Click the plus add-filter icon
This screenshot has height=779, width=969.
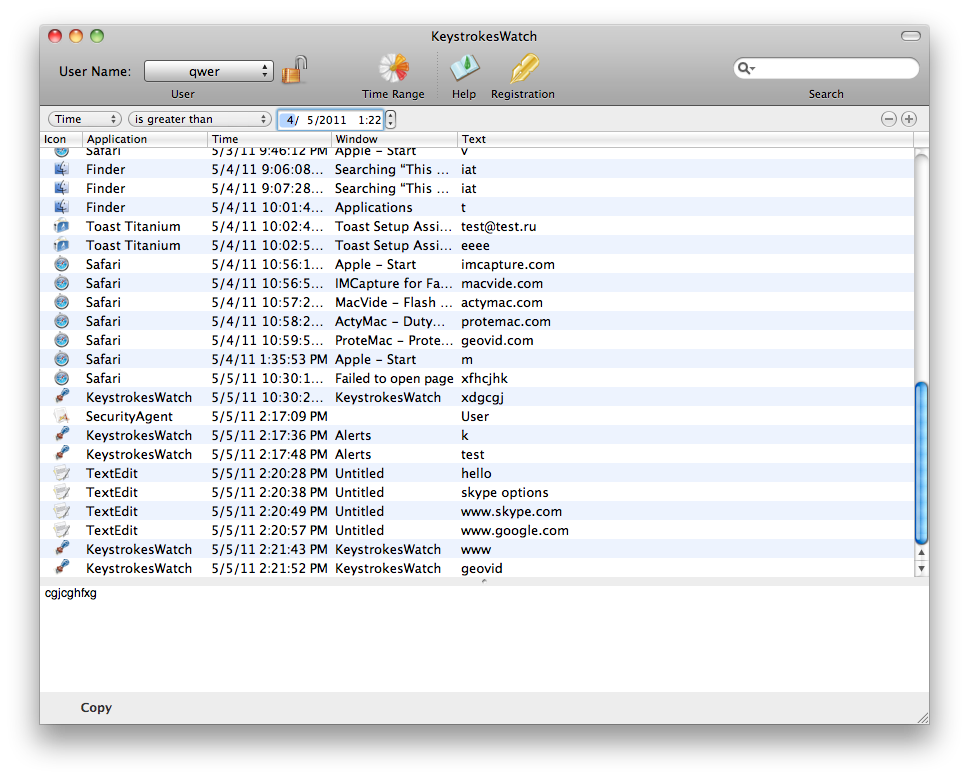909,119
